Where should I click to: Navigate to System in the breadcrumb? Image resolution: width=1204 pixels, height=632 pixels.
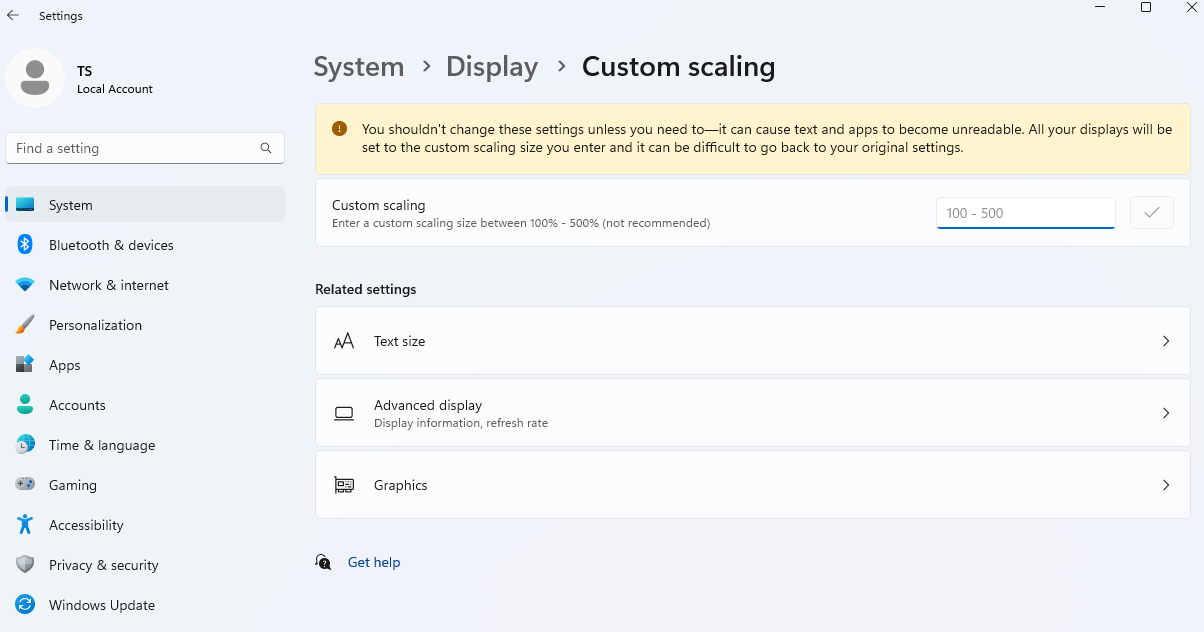click(358, 67)
